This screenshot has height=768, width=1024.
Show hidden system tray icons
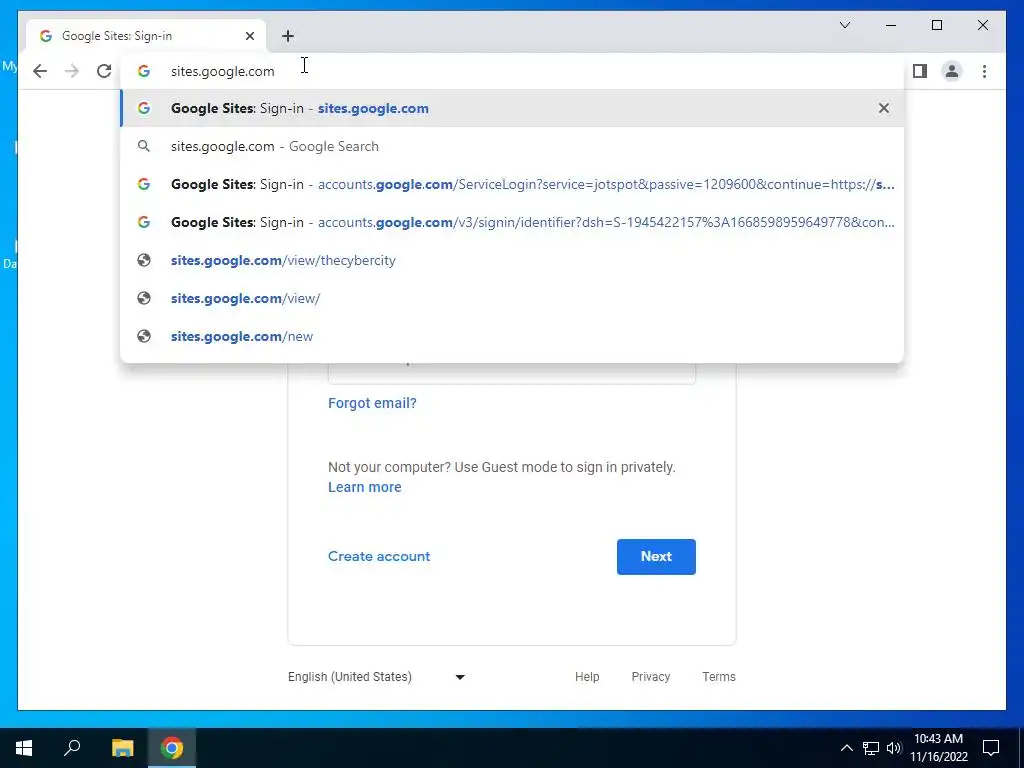(x=846, y=748)
